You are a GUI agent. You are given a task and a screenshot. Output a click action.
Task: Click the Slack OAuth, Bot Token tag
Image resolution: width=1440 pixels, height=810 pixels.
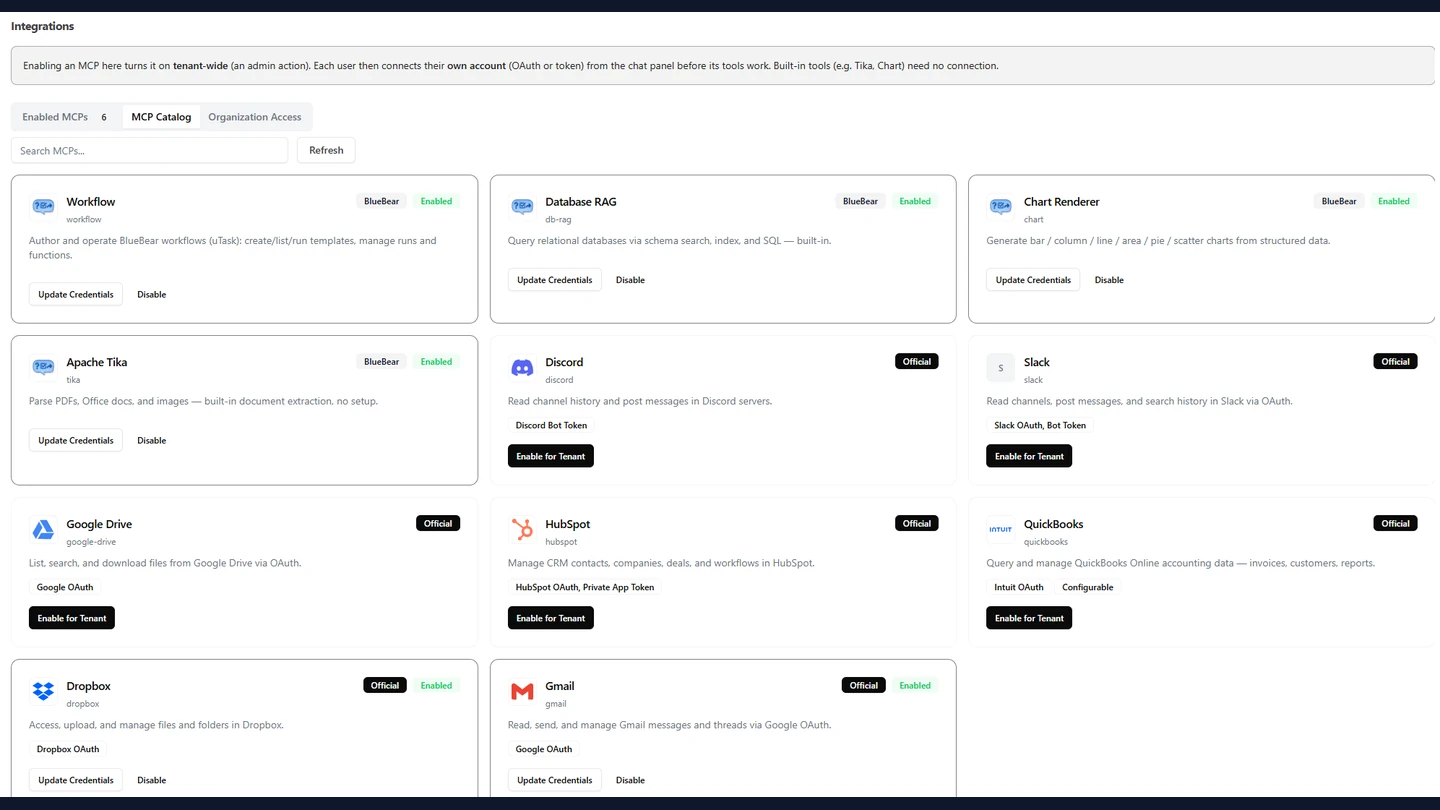click(1040, 425)
